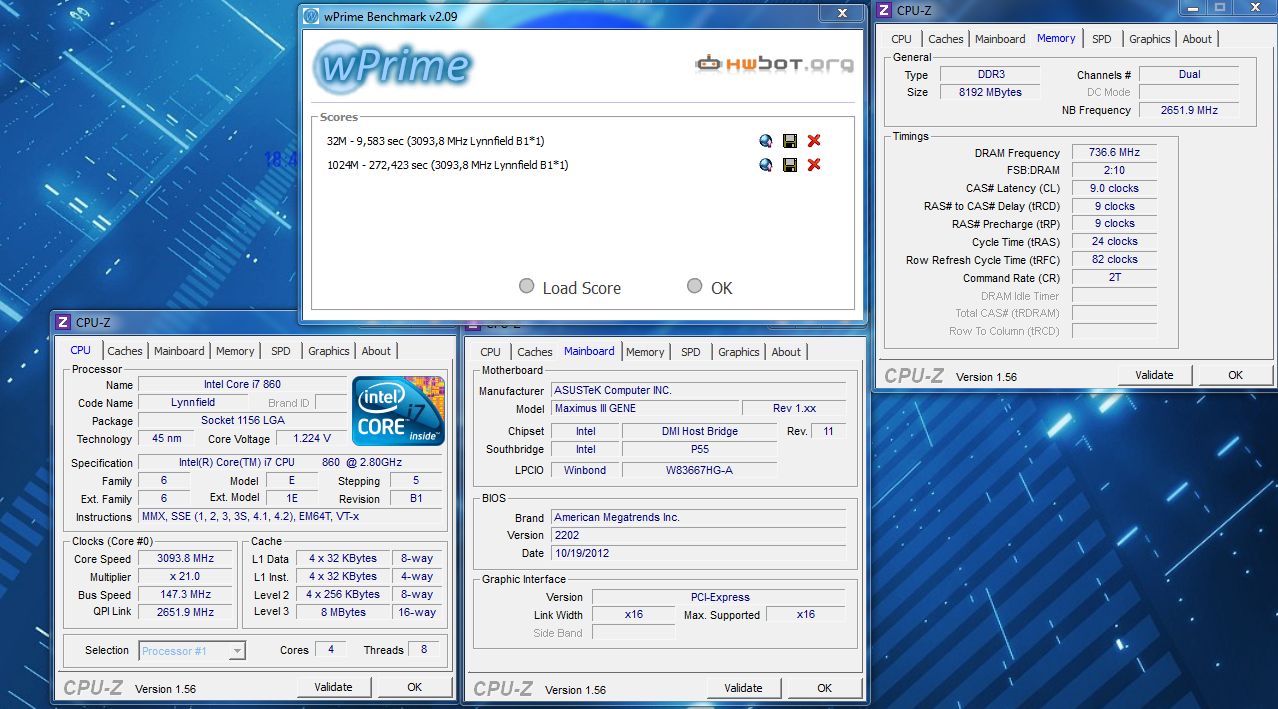
Task: Select Mainboard tab in Mainboard window
Action: point(590,351)
